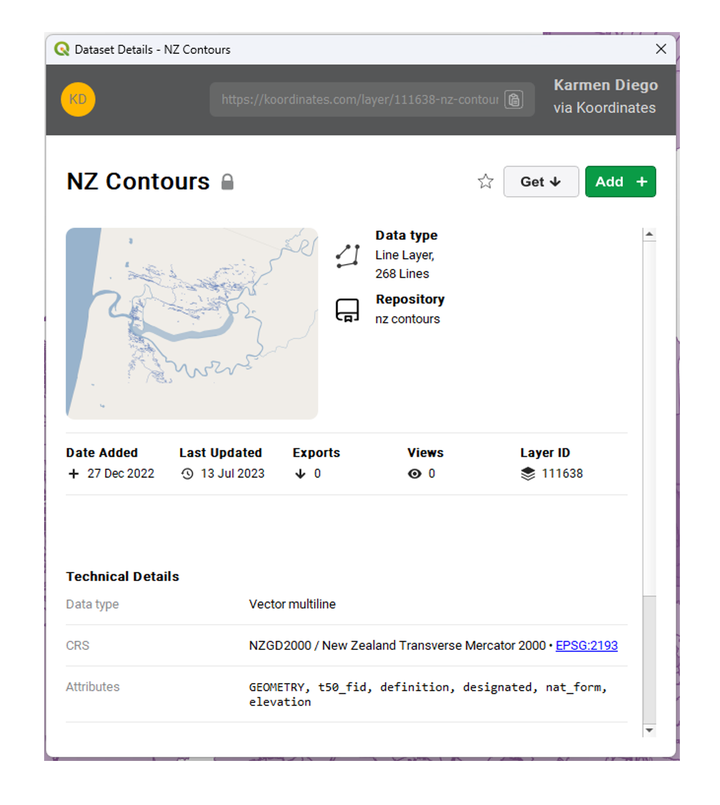Click the scrollbar up arrow
Screen dimensions: 720x805
649,235
